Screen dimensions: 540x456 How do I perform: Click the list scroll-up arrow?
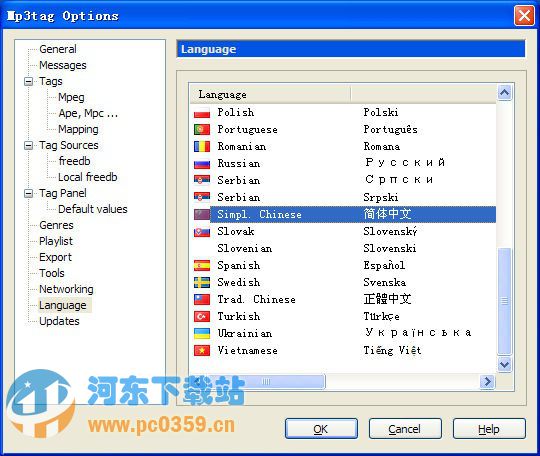[x=505, y=93]
